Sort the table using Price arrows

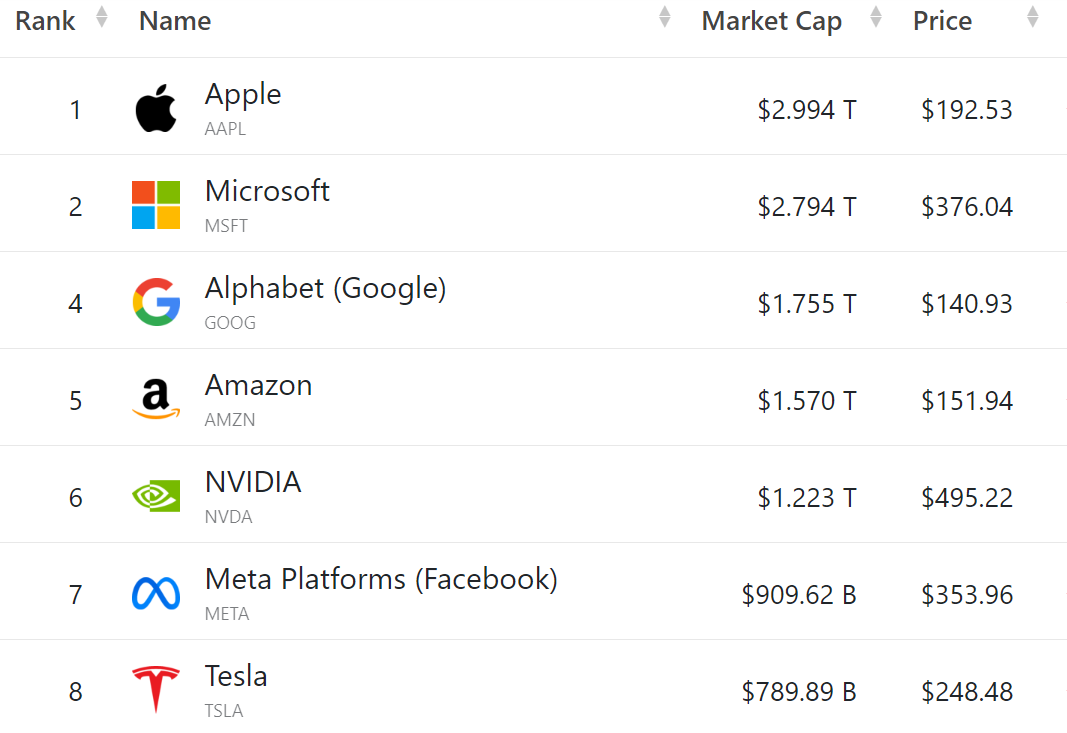point(1031,17)
